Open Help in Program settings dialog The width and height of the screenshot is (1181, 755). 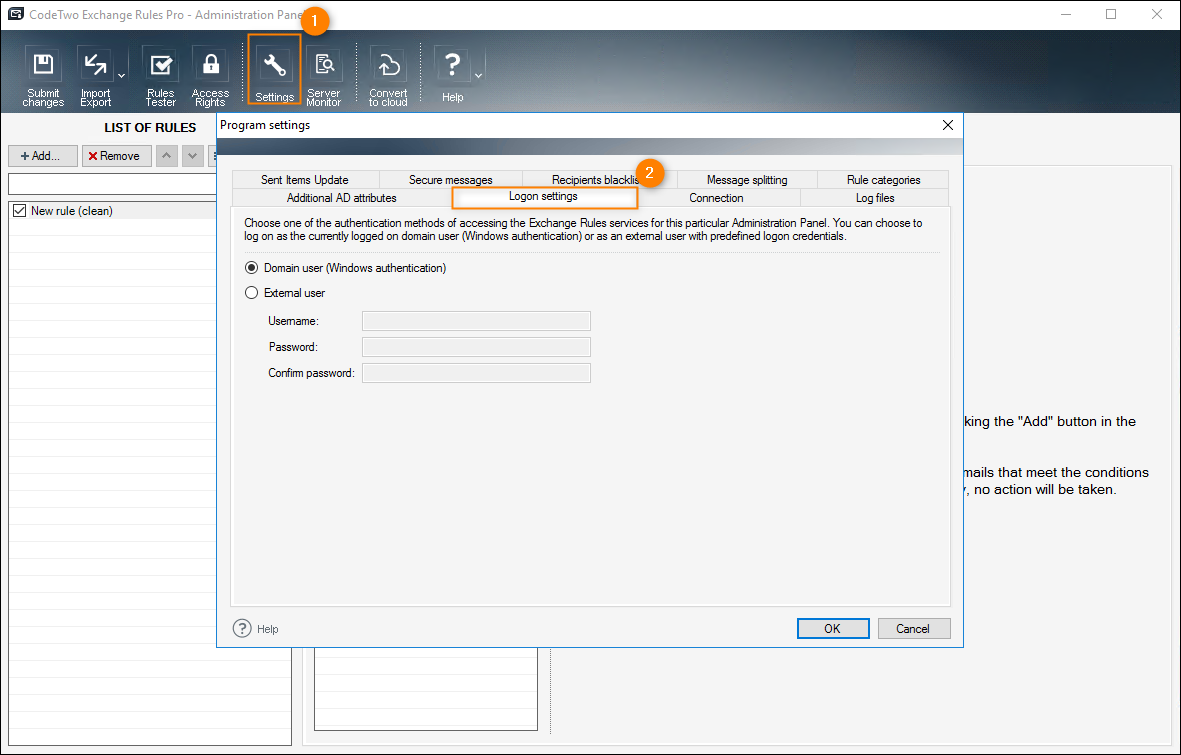point(255,628)
